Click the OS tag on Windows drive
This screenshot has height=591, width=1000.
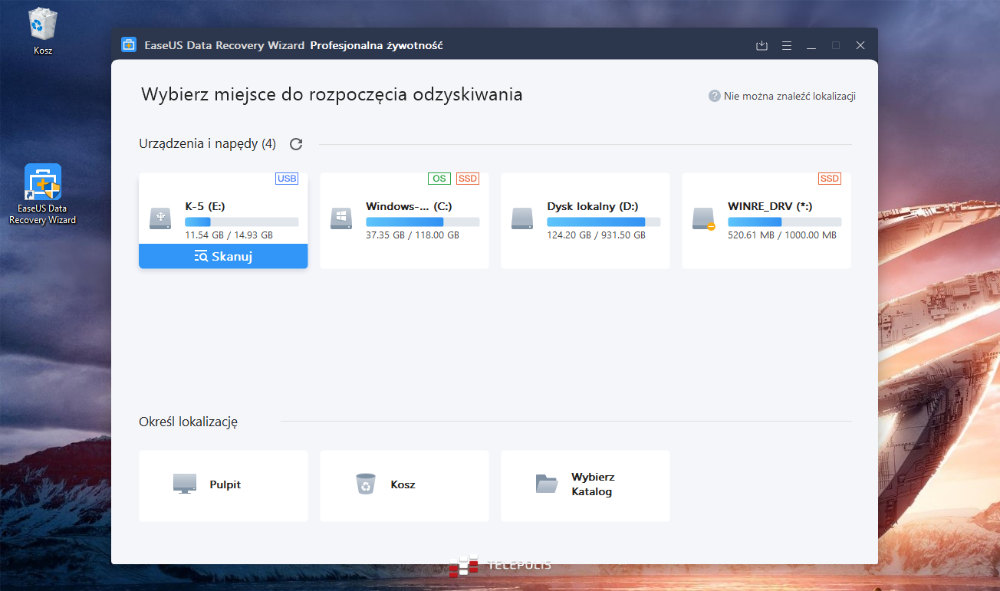439,179
